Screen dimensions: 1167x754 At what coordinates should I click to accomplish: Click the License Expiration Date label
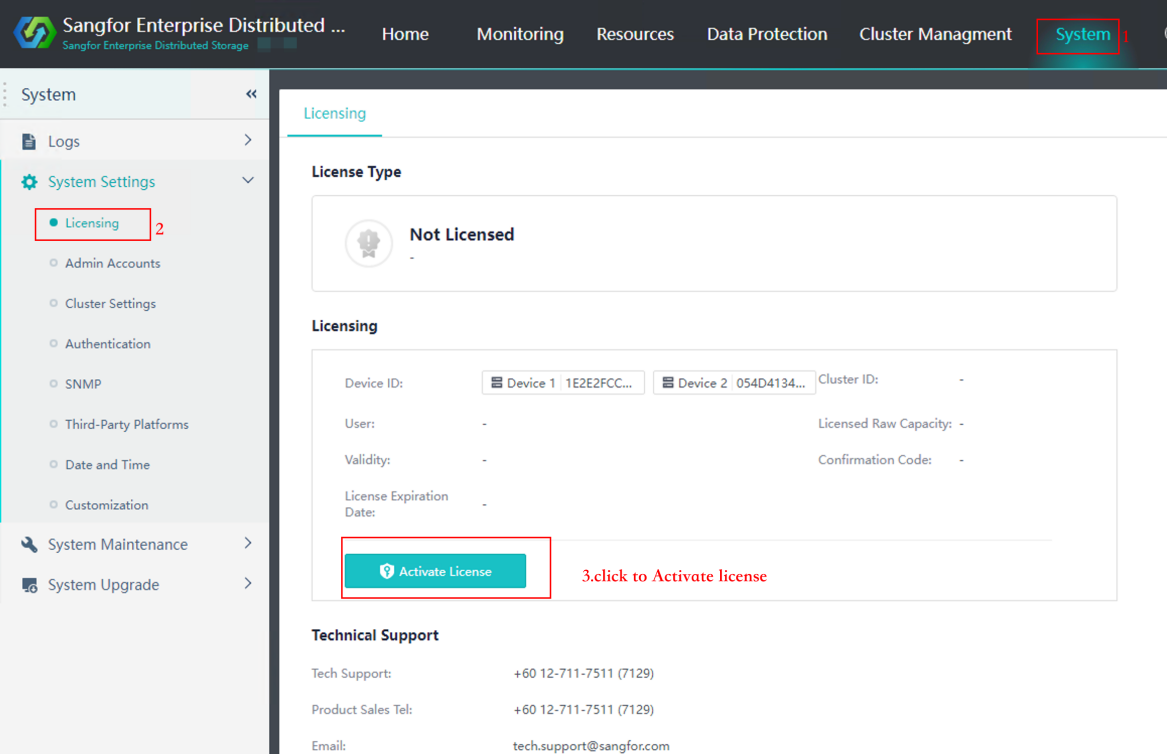pyautogui.click(x=396, y=504)
